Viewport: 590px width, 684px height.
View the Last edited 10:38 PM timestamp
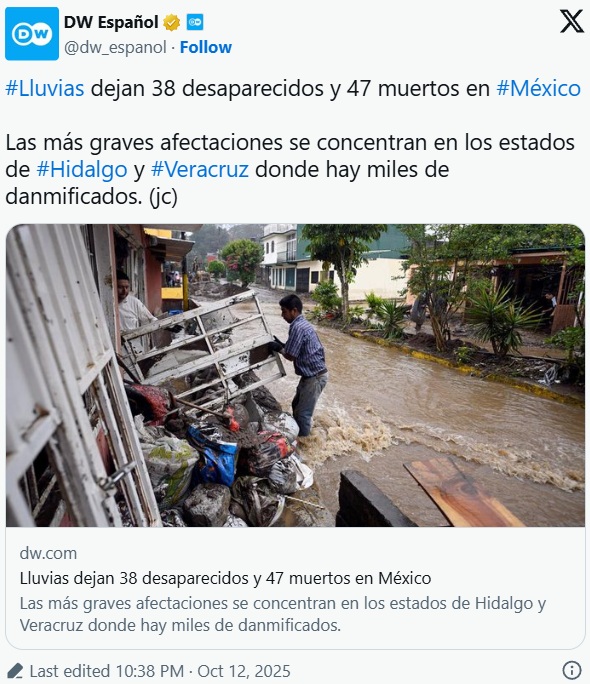click(x=106, y=671)
